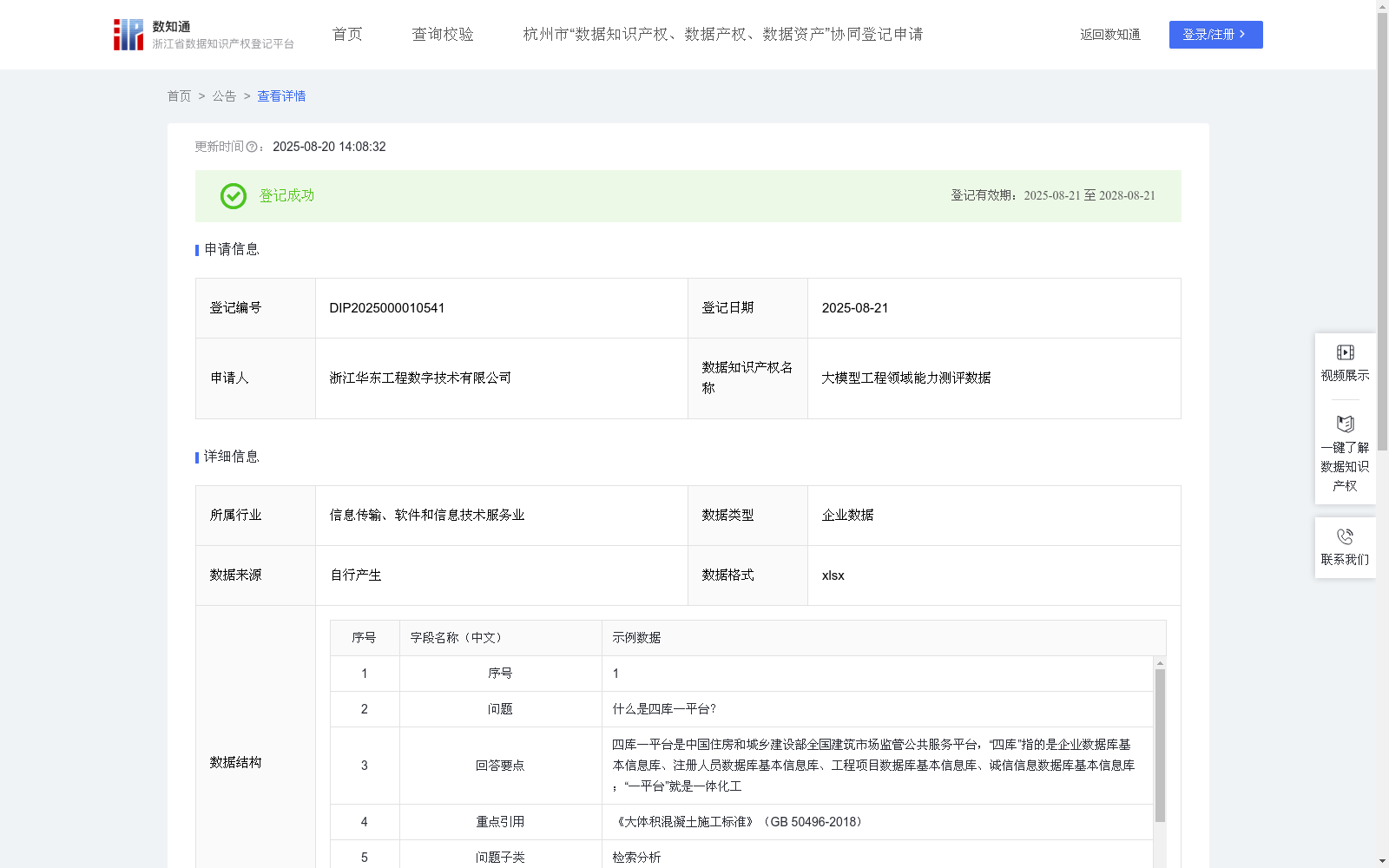This screenshot has height=868, width=1389.
Task: Click the 详细信息 section heading
Action: pyautogui.click(x=231, y=457)
